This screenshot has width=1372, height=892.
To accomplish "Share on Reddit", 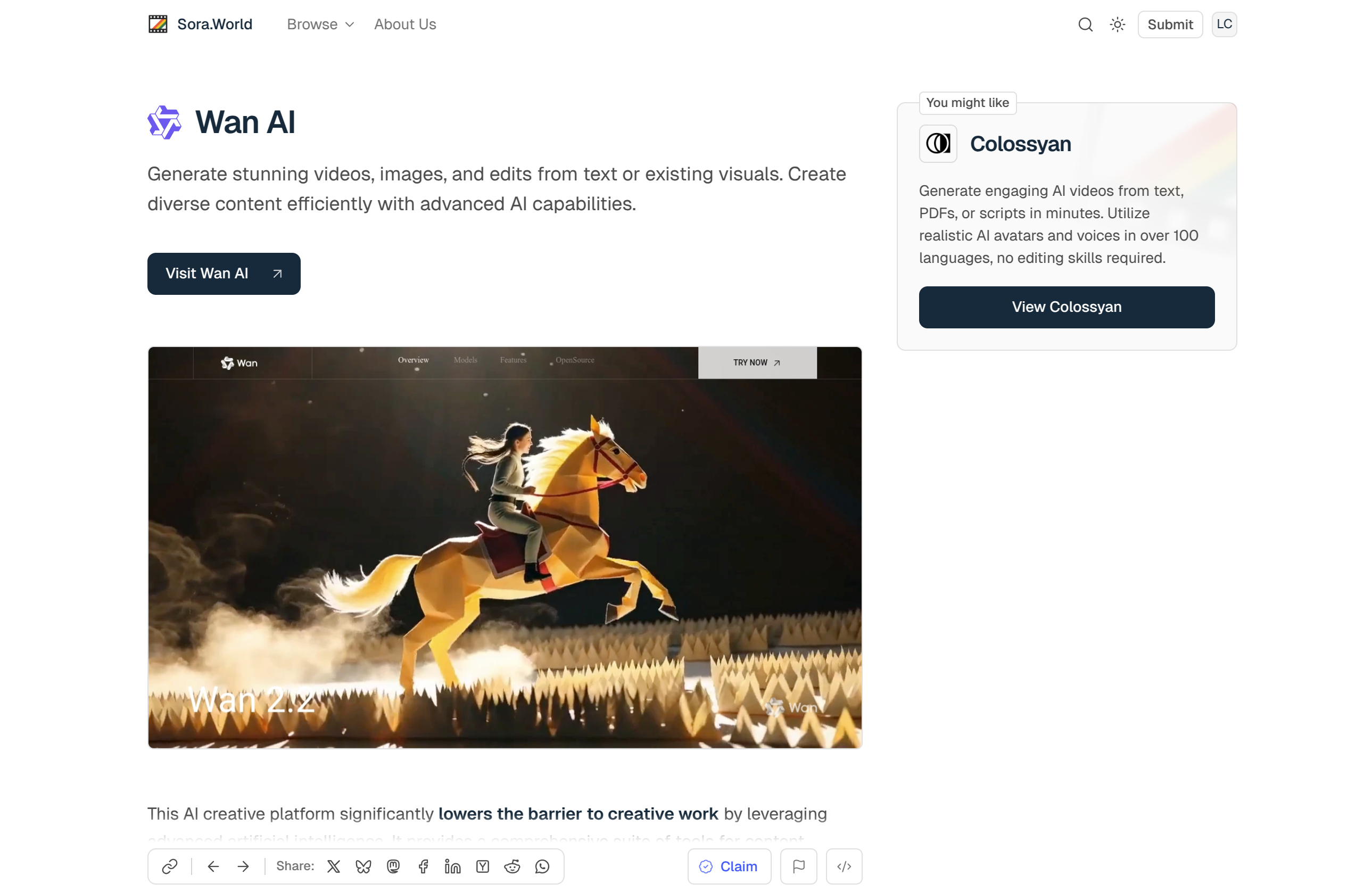I will (512, 866).
